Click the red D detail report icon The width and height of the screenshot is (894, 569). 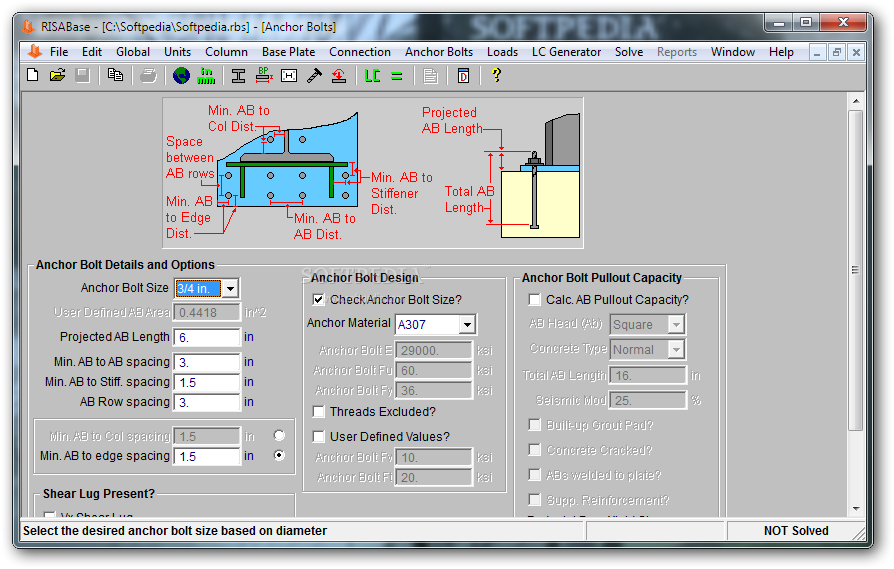point(464,75)
